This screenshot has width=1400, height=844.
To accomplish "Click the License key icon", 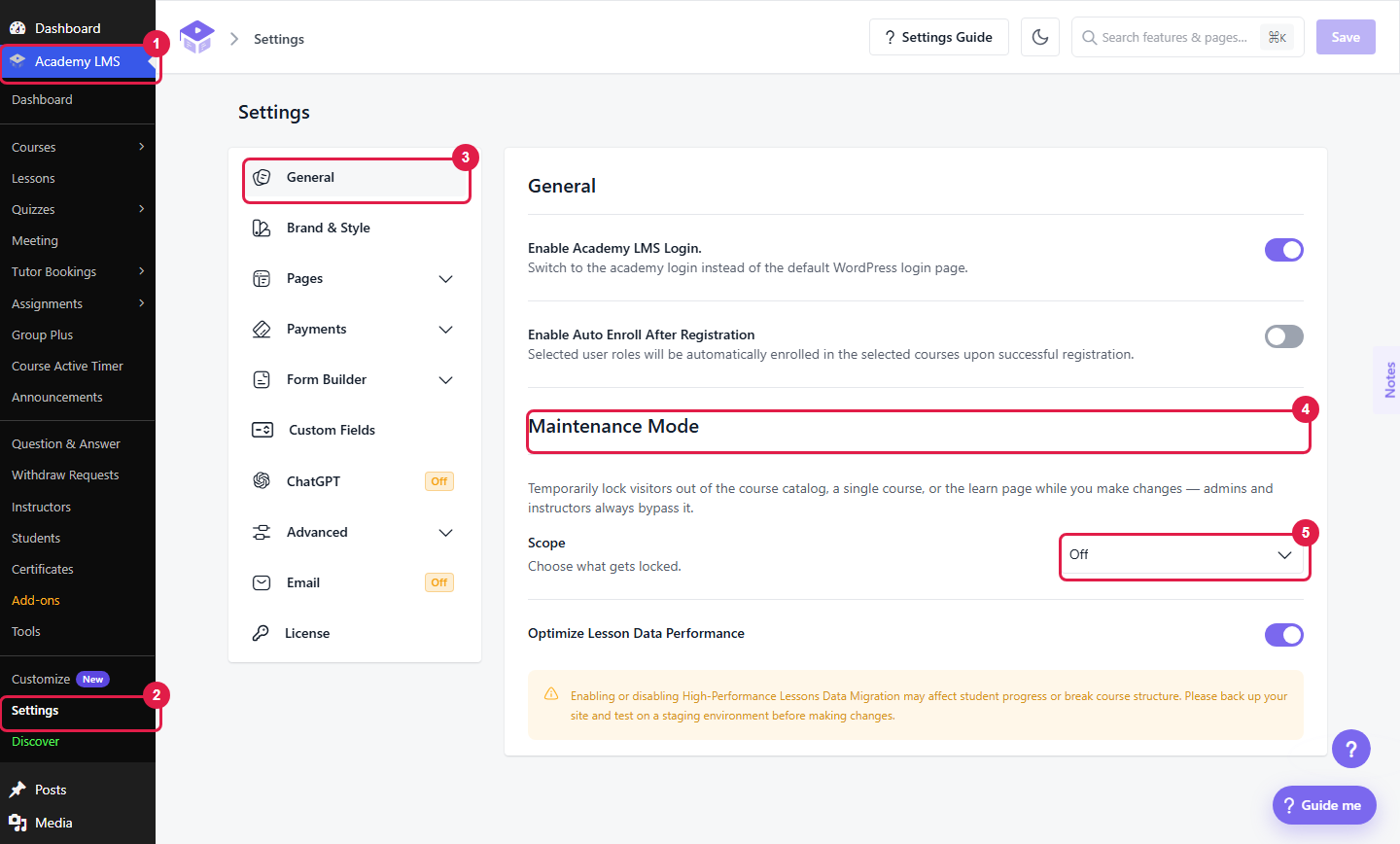I will [x=261, y=633].
